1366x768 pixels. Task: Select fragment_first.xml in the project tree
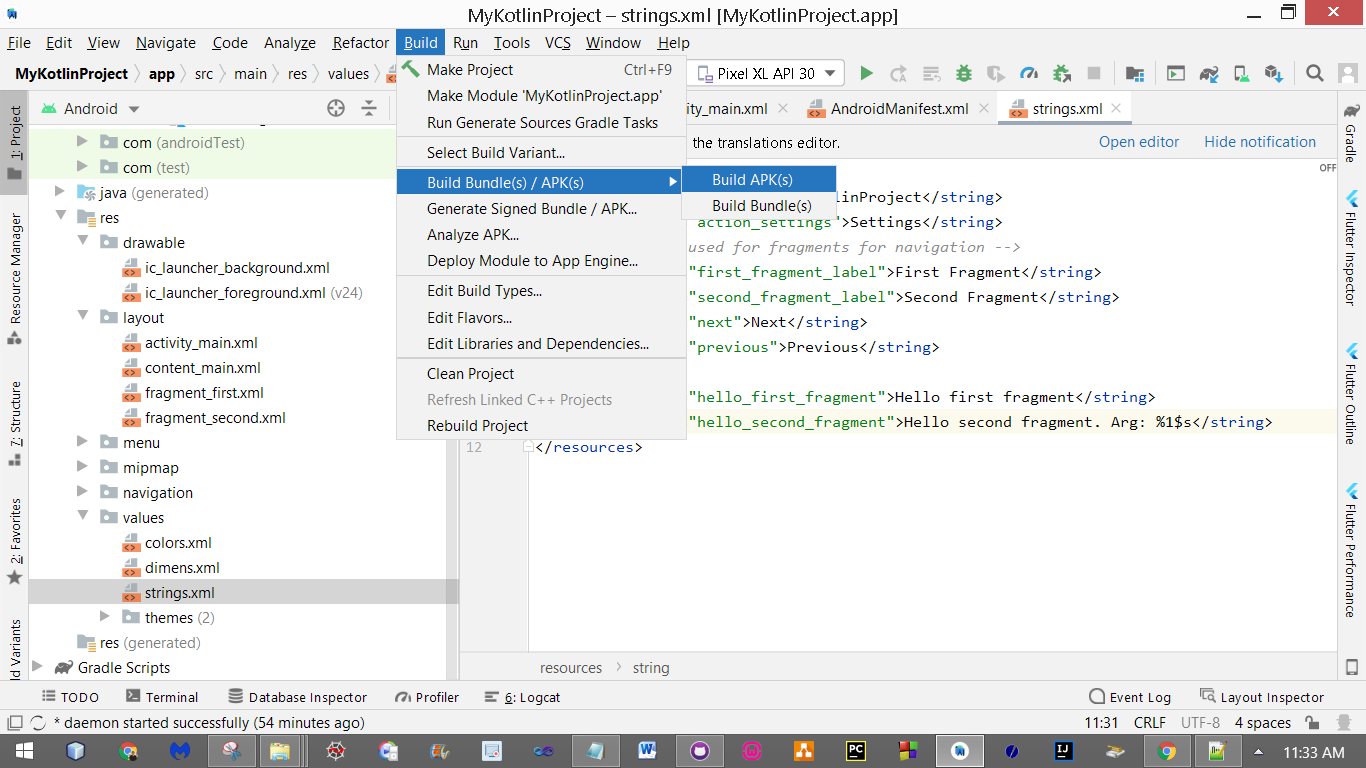[x=204, y=393]
